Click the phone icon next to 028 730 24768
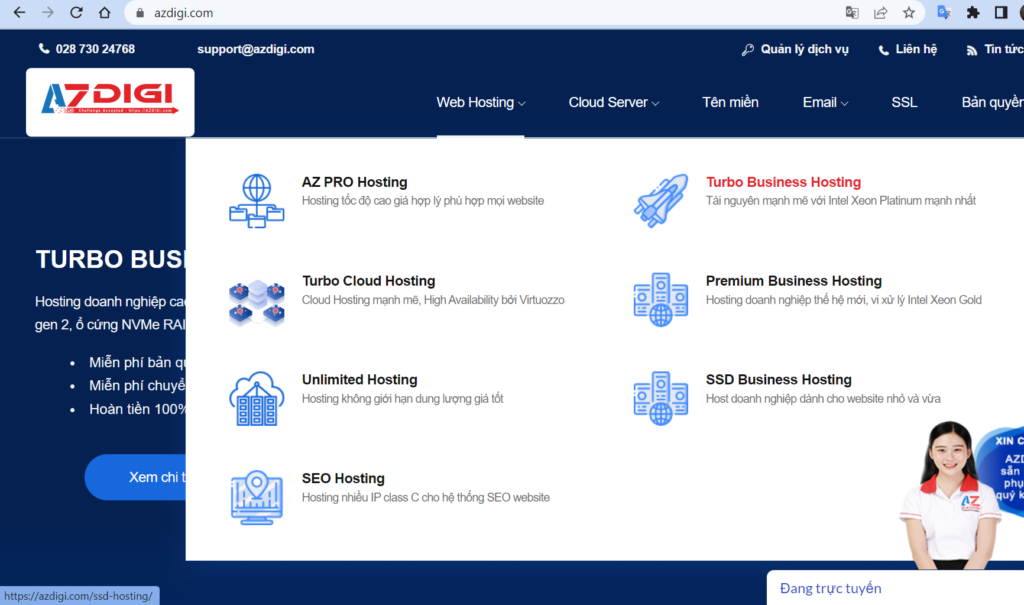 pyautogui.click(x=43, y=48)
